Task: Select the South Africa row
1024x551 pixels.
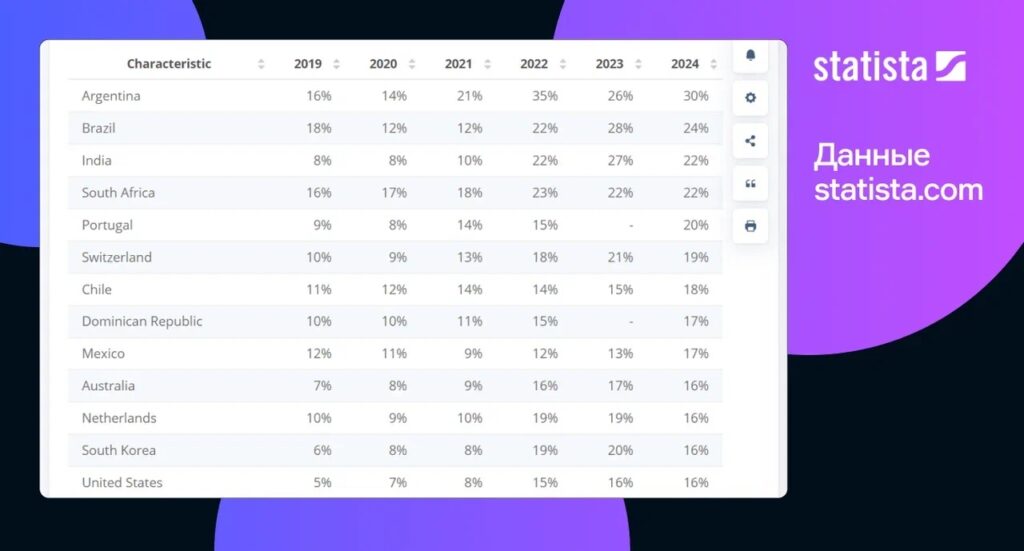Action: (395, 193)
